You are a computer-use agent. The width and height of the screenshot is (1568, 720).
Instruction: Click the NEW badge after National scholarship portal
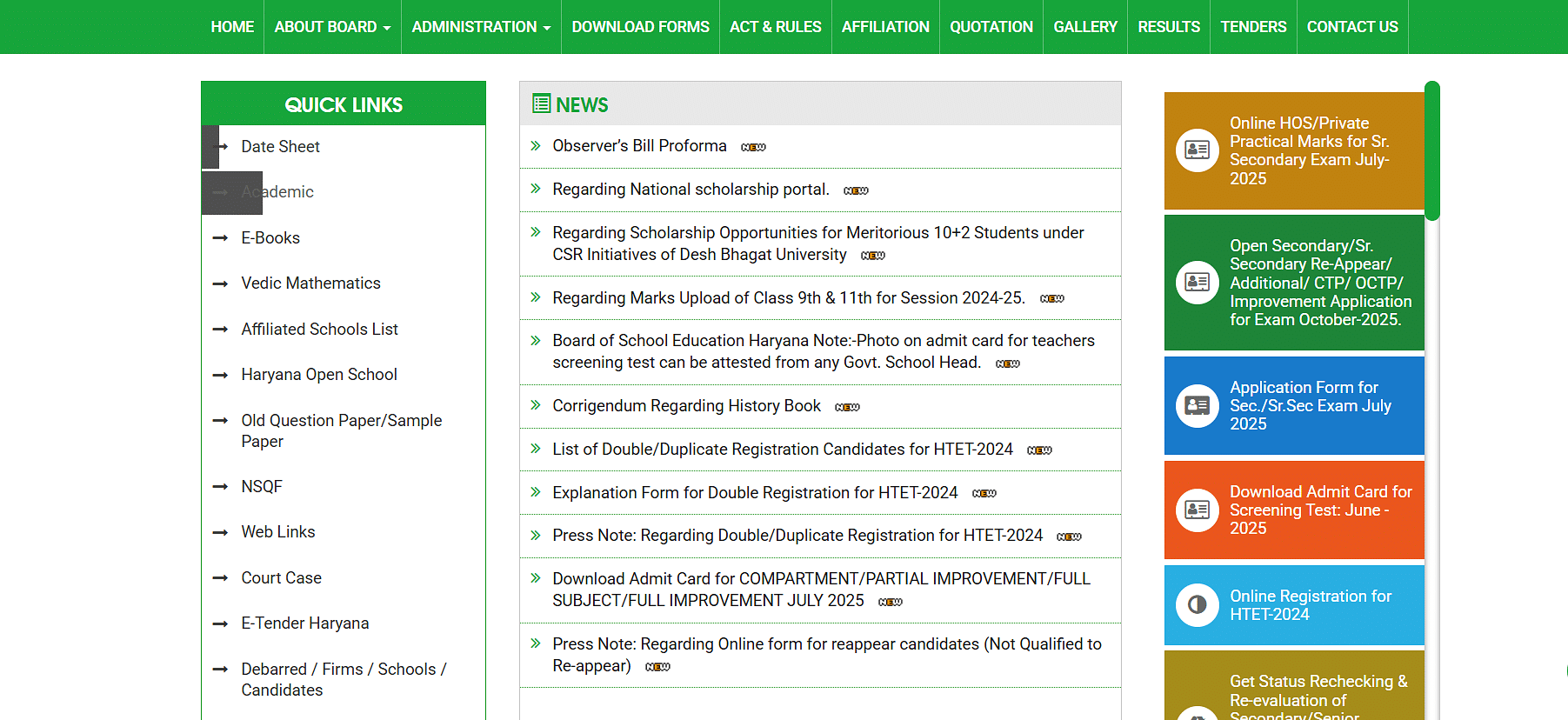pos(856,190)
